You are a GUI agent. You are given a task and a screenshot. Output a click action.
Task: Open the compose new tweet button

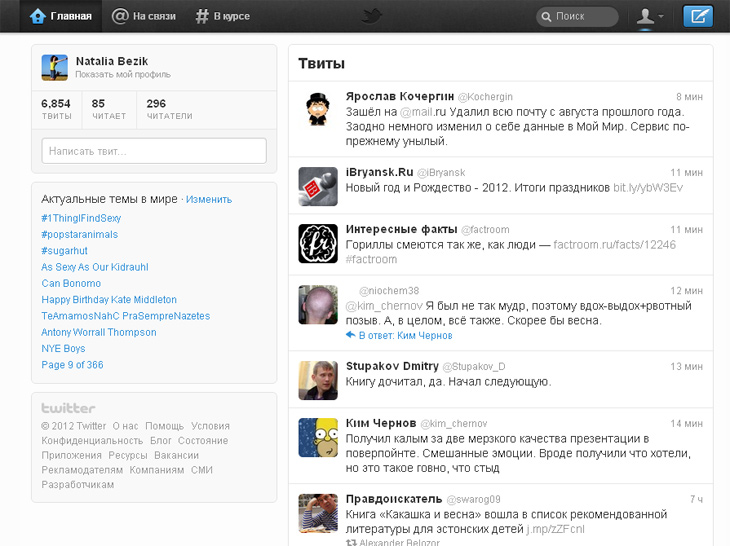pos(698,16)
